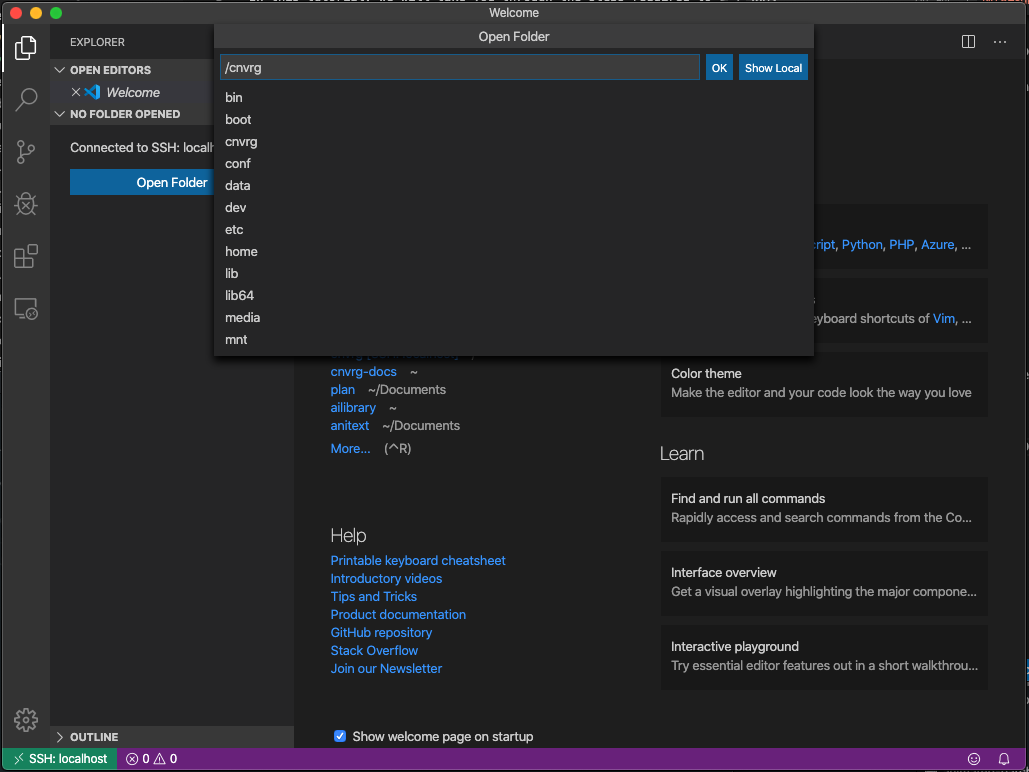Image resolution: width=1029 pixels, height=772 pixels.
Task: Click the /cnvrg path input field
Action: [x=459, y=67]
